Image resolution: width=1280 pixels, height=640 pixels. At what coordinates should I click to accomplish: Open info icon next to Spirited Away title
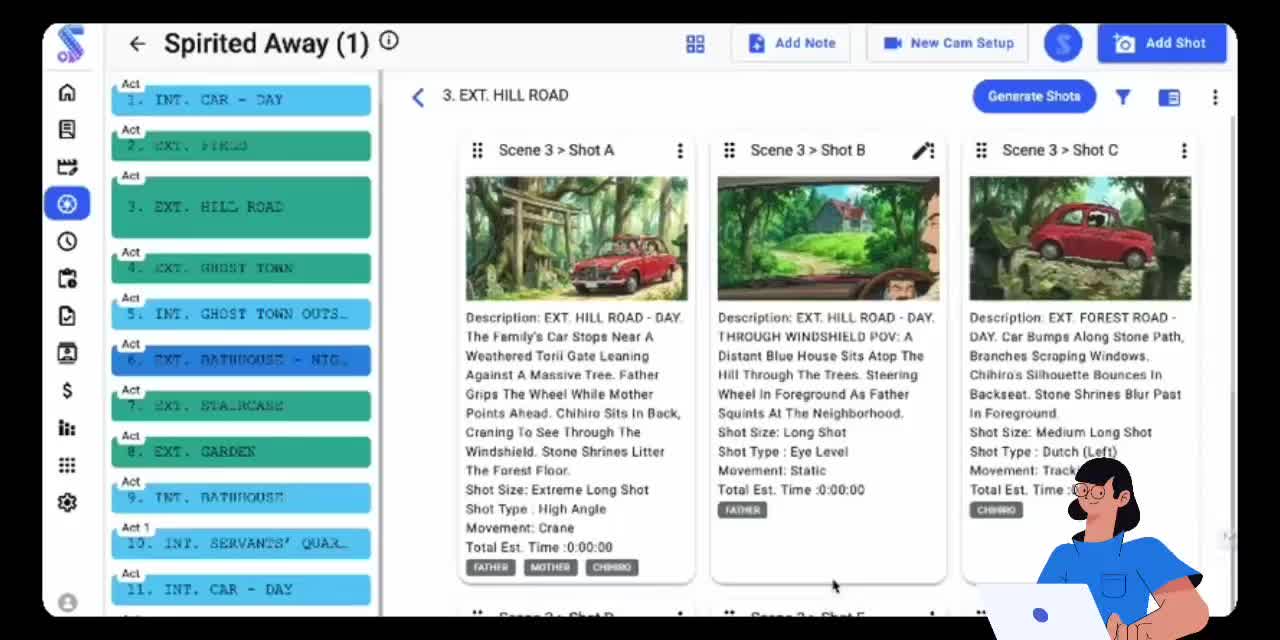(x=389, y=41)
